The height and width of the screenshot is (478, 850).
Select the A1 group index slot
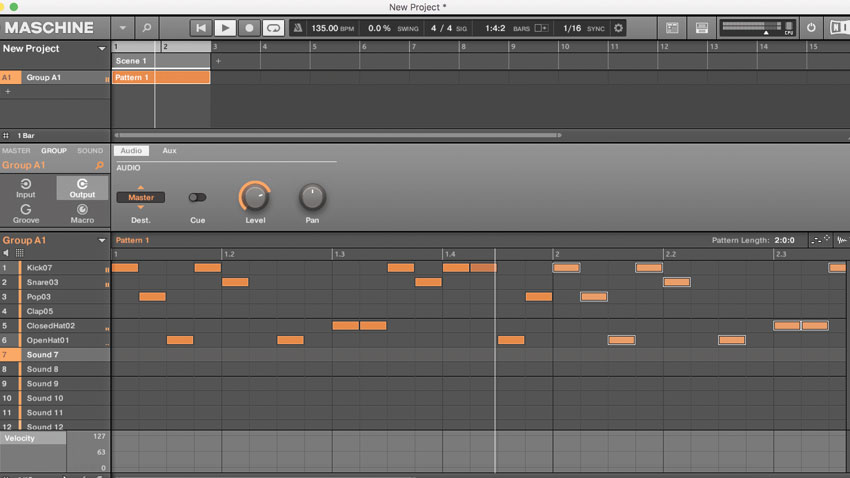pyautogui.click(x=10, y=77)
